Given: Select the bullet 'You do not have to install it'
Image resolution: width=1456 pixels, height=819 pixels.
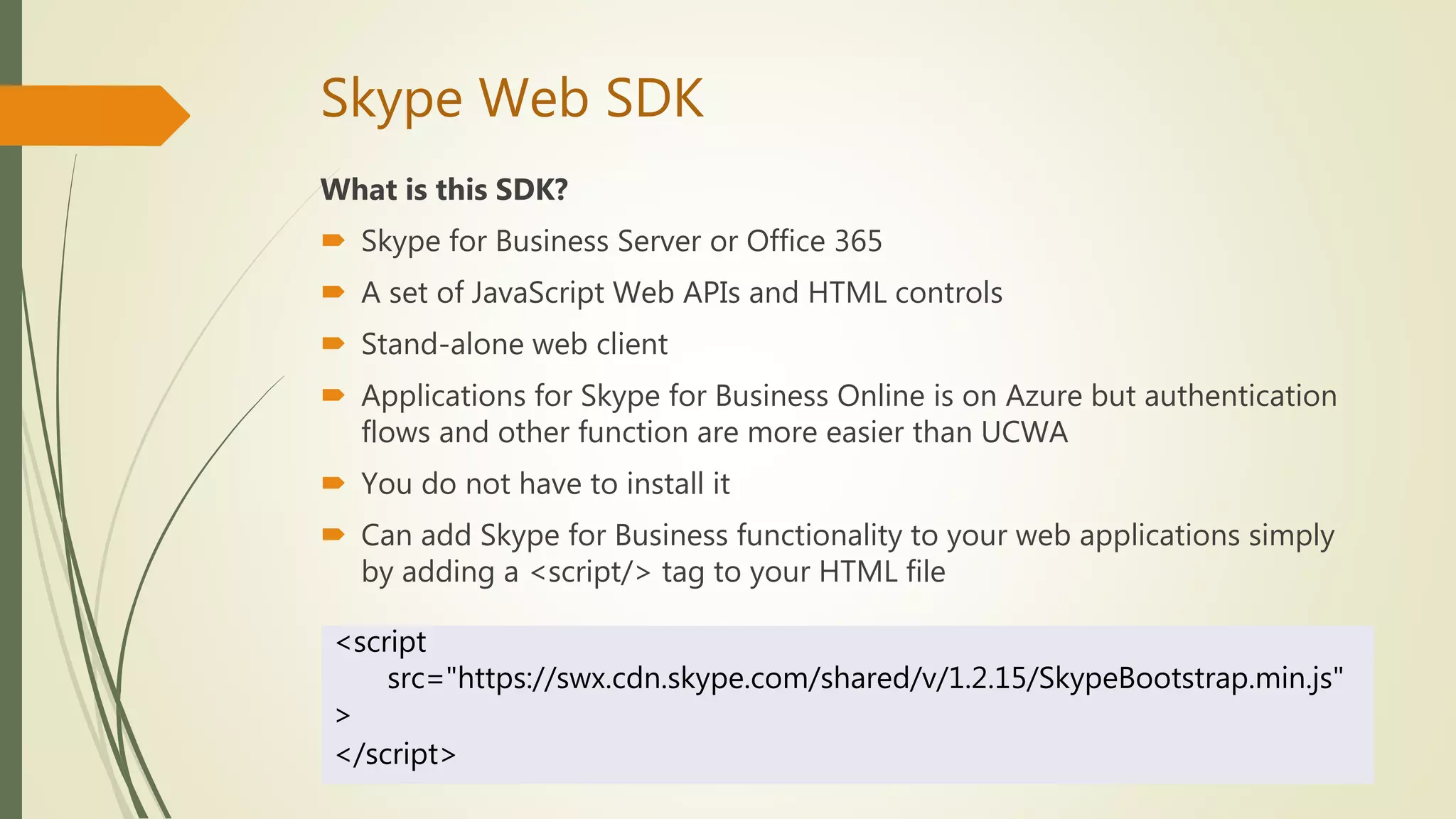Looking at the screenshot, I should (x=545, y=483).
